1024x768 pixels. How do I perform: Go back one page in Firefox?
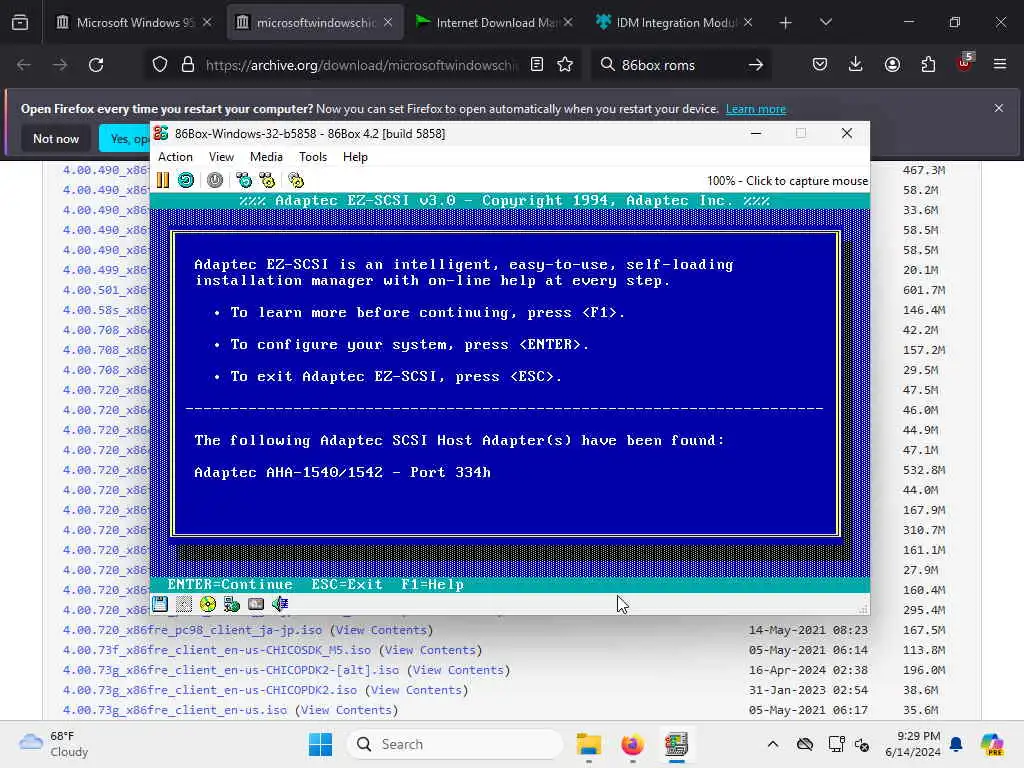point(24,65)
